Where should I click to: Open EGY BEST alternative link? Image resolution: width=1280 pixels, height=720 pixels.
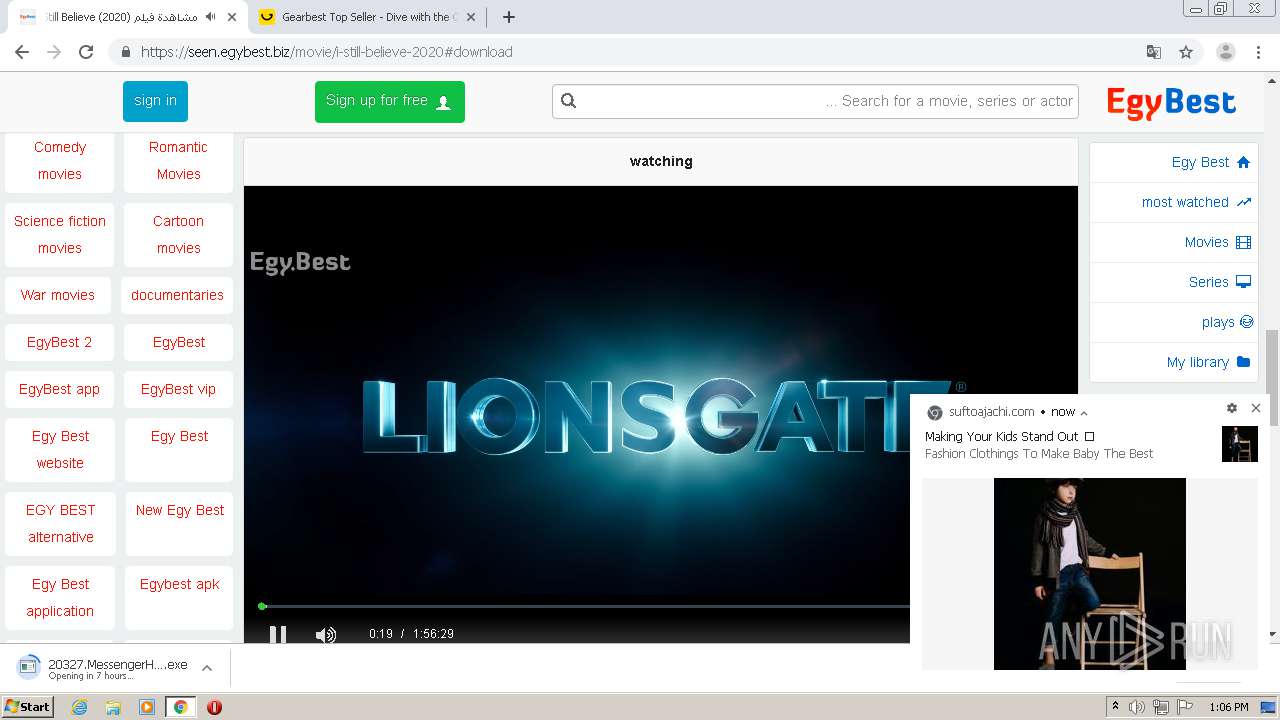tap(60, 523)
